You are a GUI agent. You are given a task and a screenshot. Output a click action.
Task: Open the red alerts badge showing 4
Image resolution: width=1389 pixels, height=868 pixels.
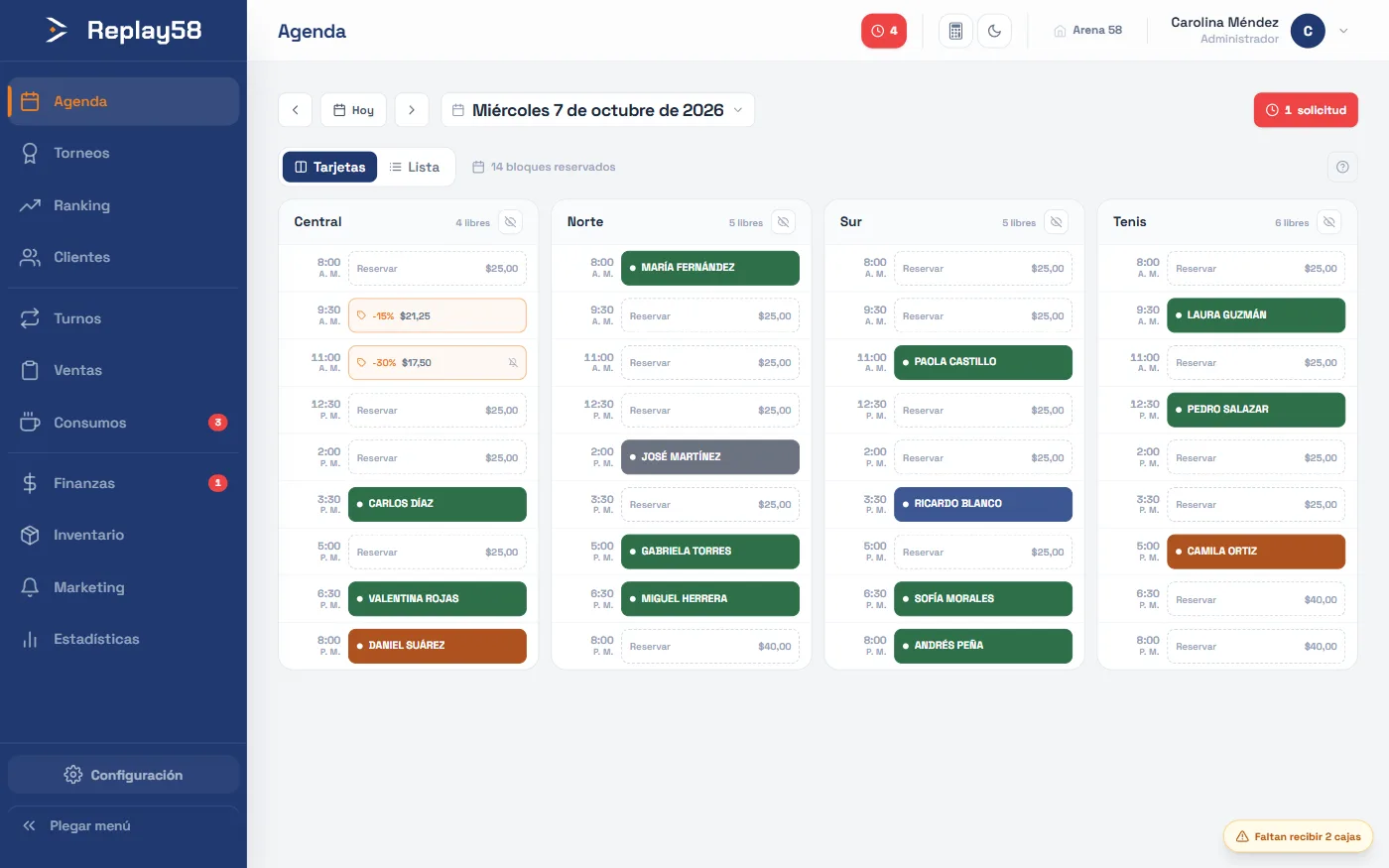pos(884,31)
